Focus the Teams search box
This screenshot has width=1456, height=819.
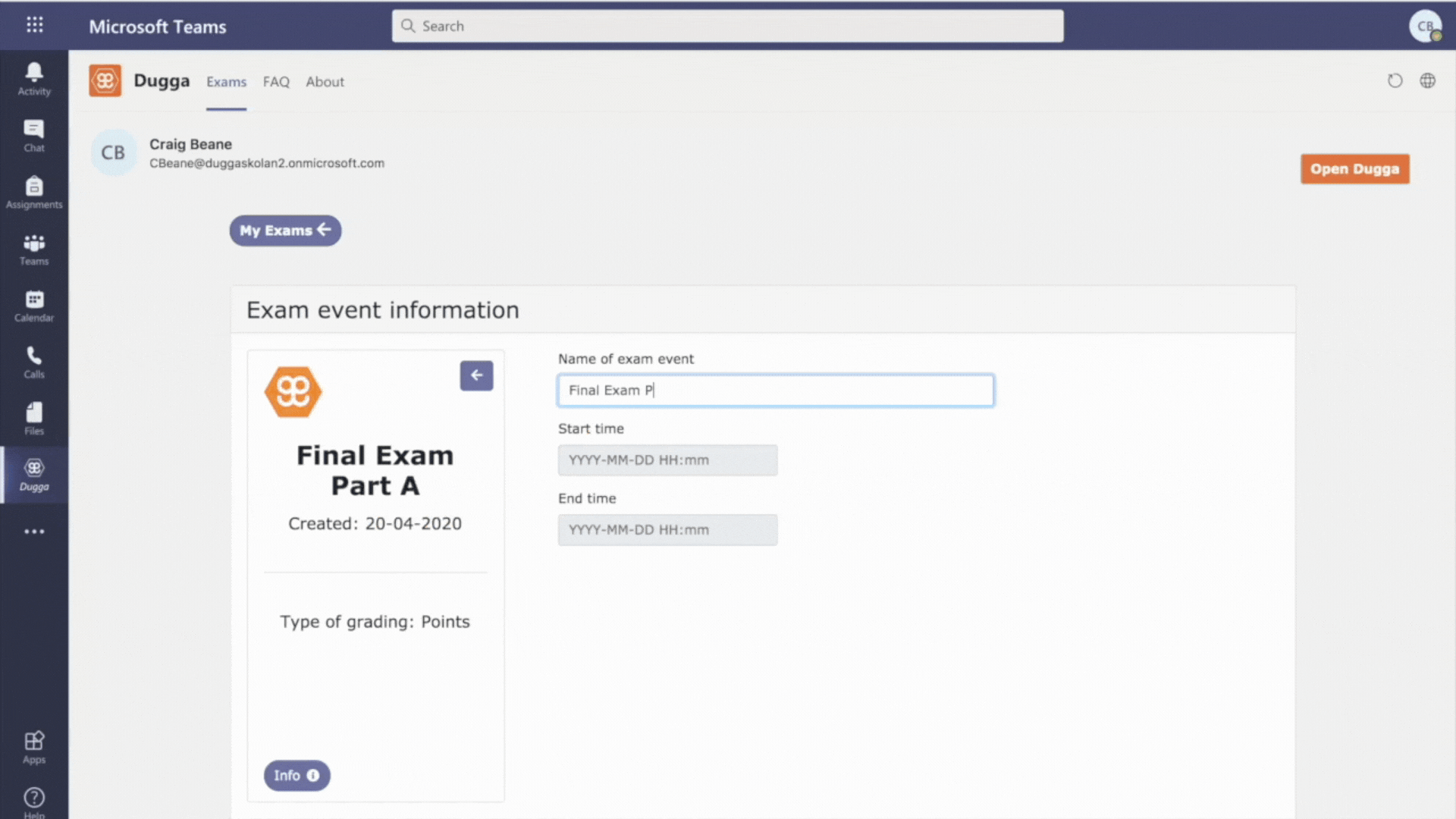[x=727, y=26]
